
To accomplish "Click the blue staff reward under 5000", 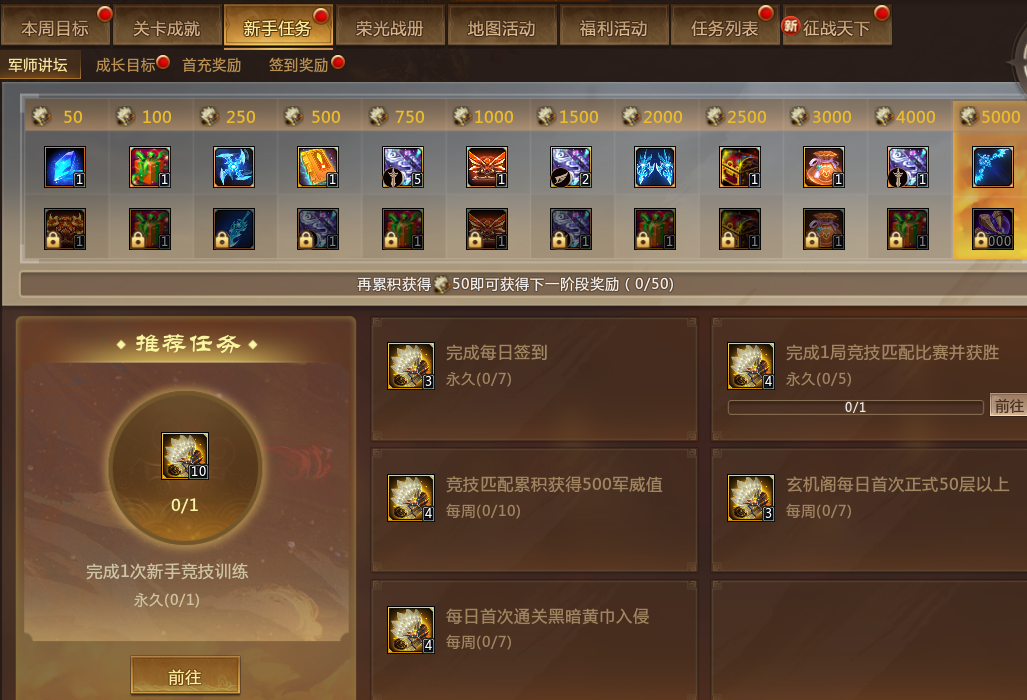I will (x=993, y=167).
